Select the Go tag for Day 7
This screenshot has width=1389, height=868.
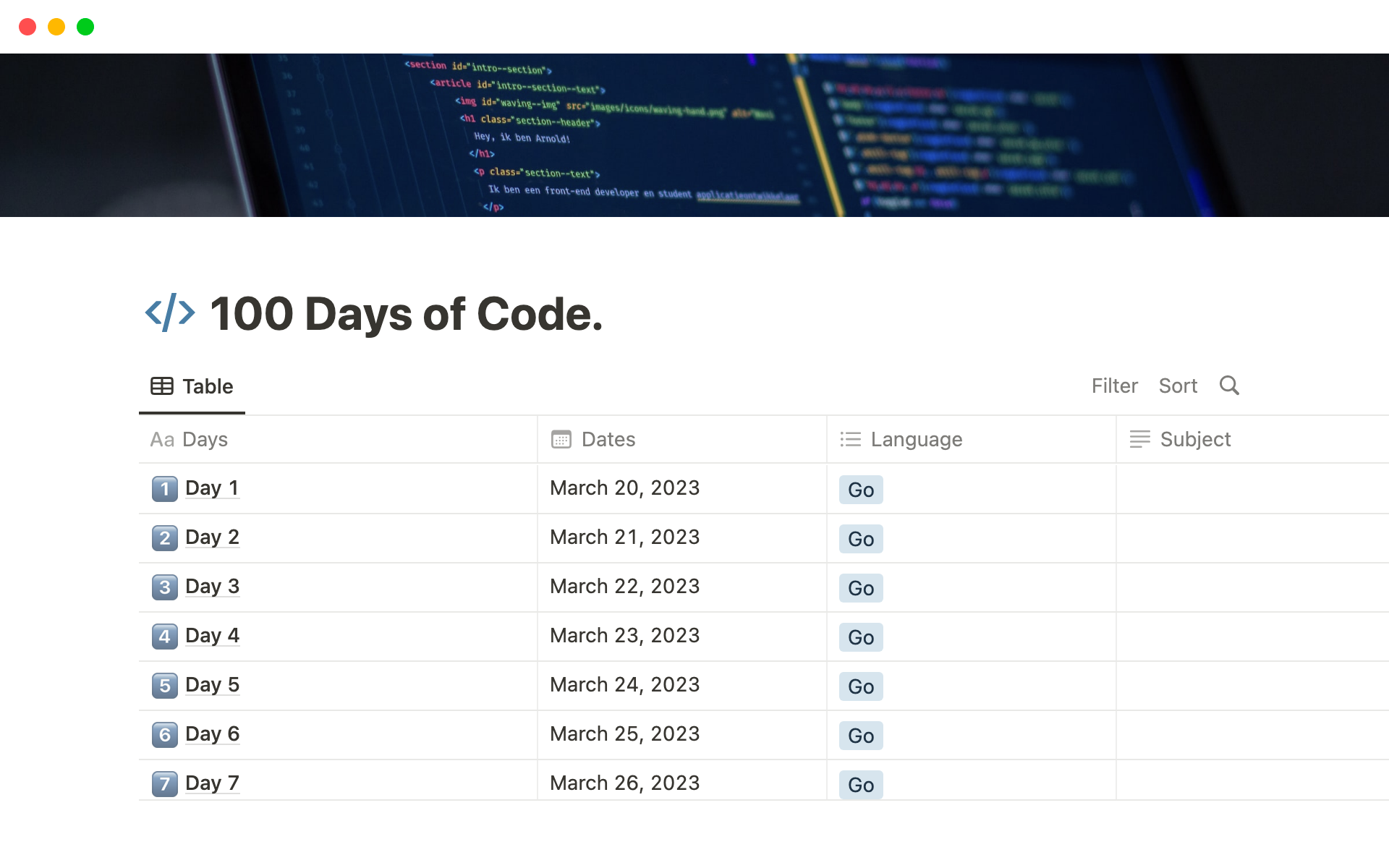[x=860, y=784]
